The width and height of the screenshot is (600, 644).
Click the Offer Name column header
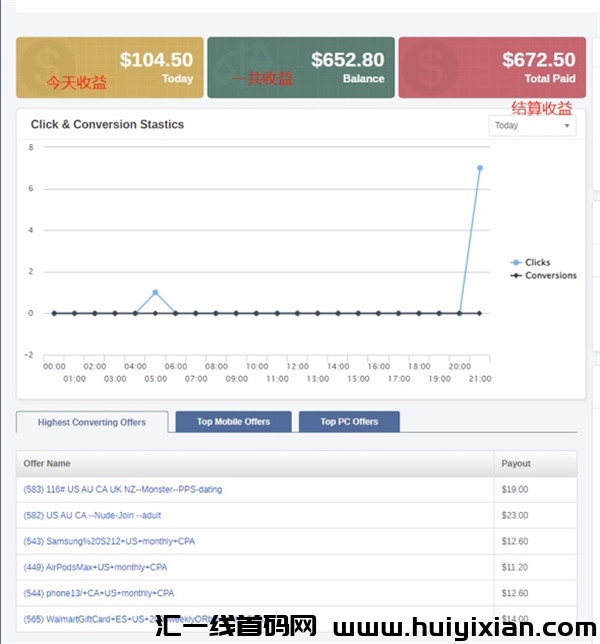pos(47,464)
